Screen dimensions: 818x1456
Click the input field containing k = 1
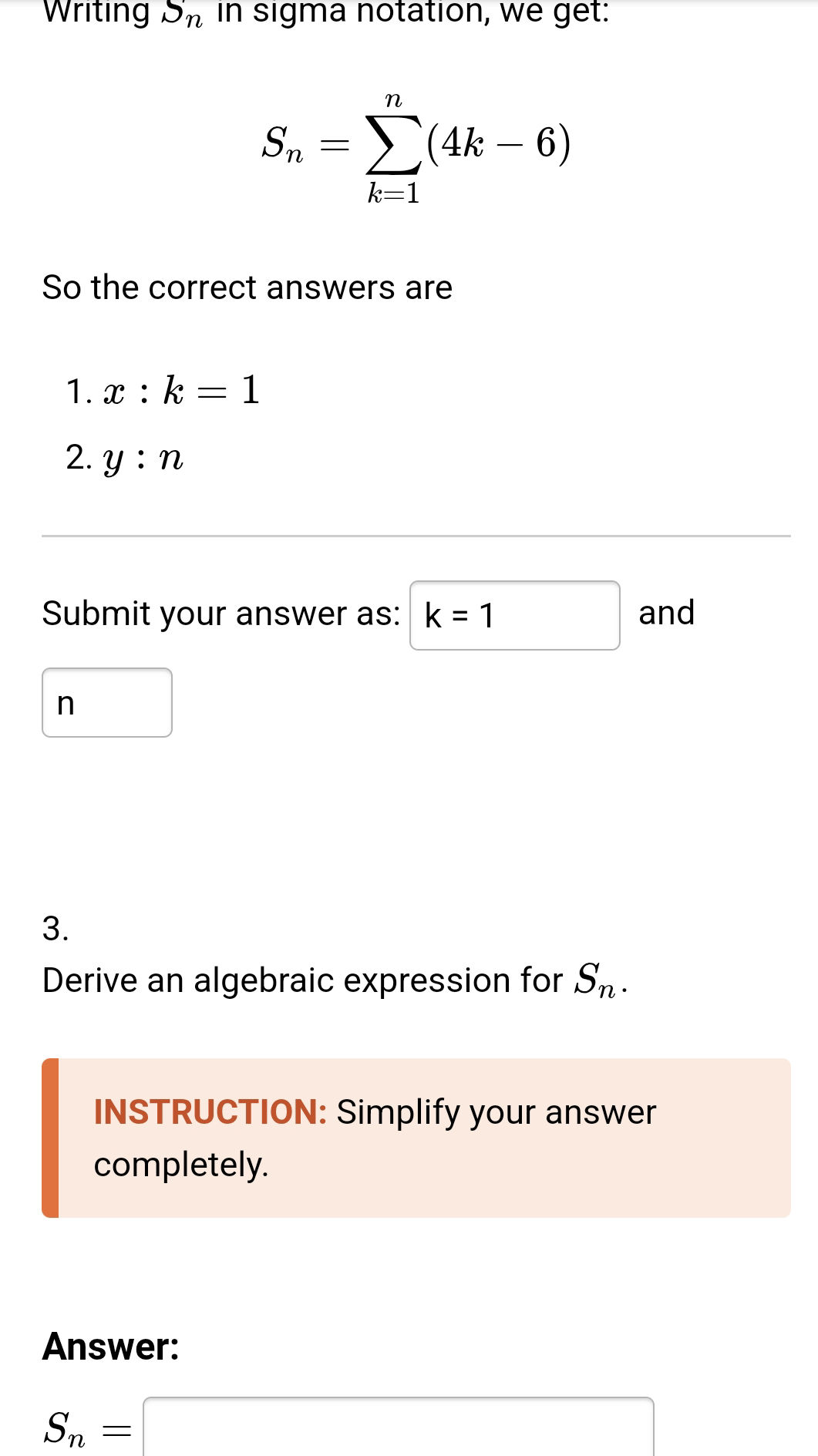(515, 614)
